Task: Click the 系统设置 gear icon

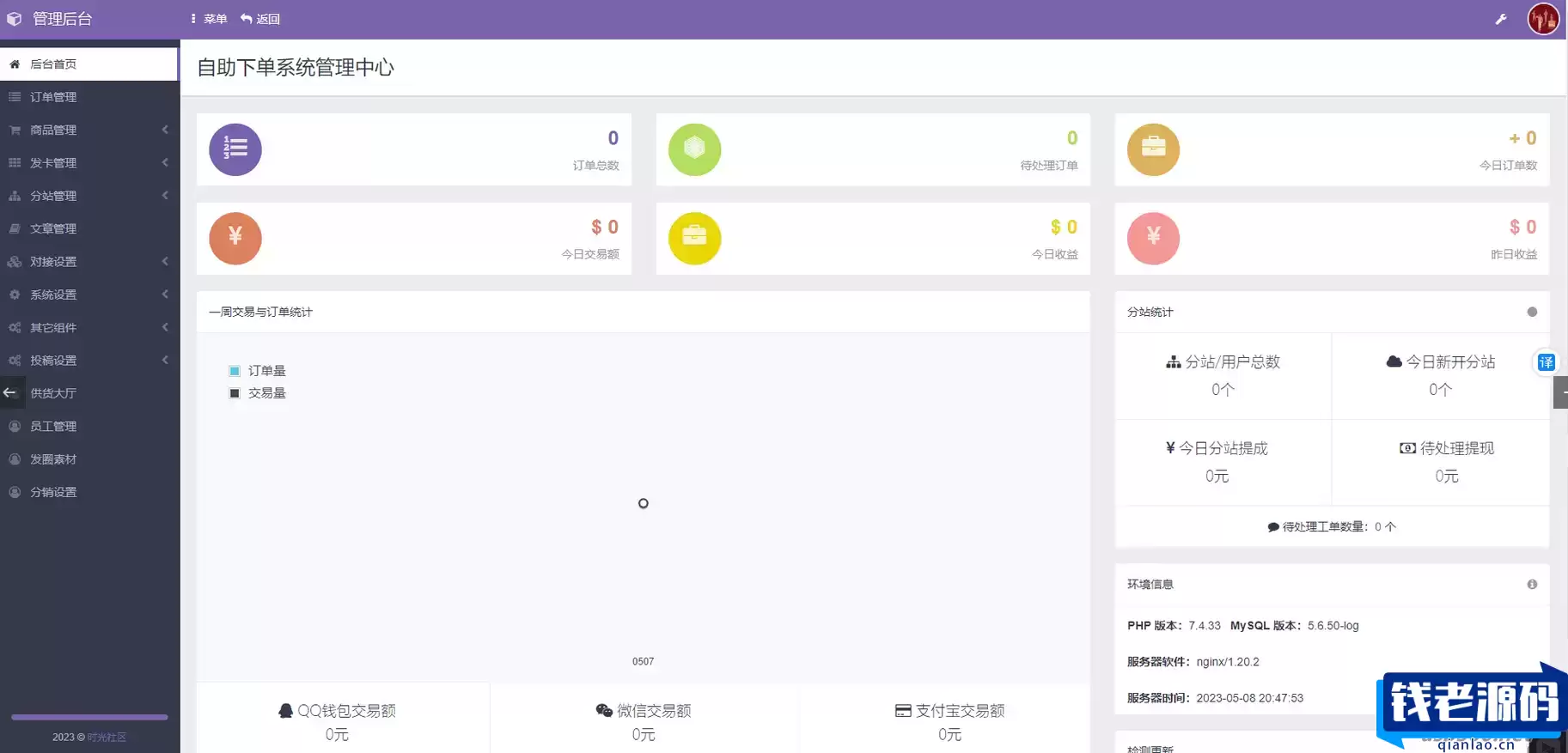Action: 15,295
